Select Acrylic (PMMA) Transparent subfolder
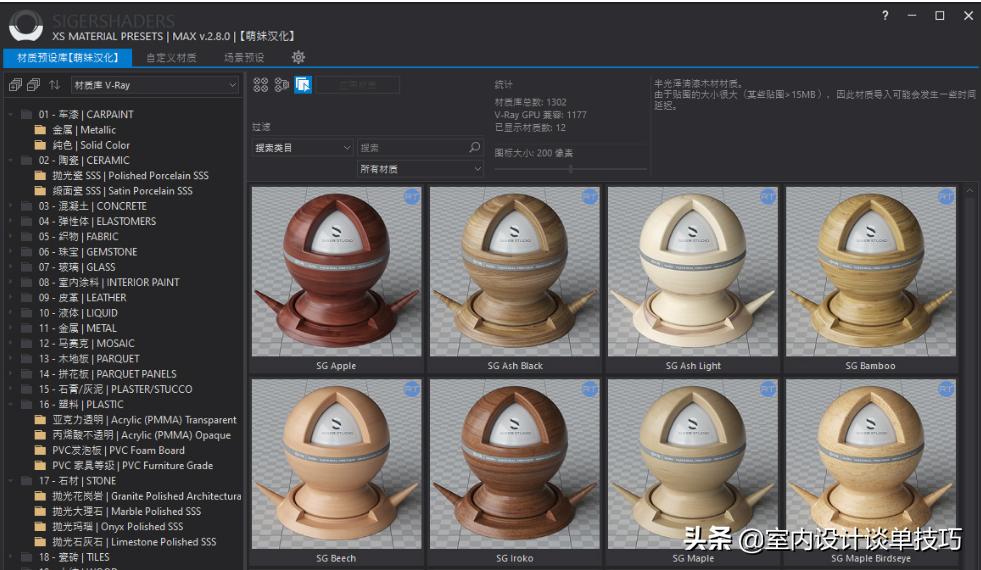This screenshot has width=981, height=570. coord(145,420)
